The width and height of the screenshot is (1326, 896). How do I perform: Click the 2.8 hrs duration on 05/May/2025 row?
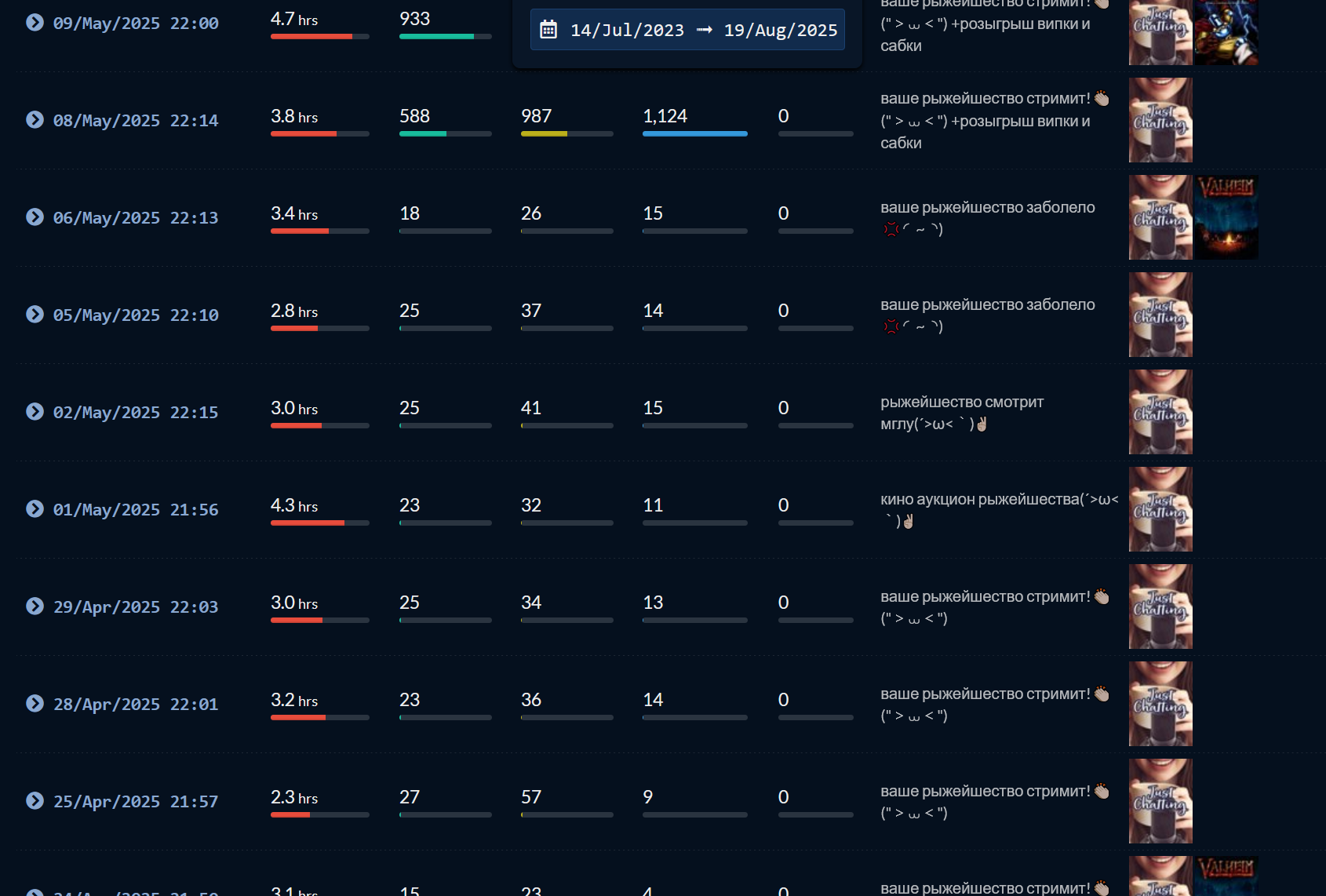coord(294,311)
